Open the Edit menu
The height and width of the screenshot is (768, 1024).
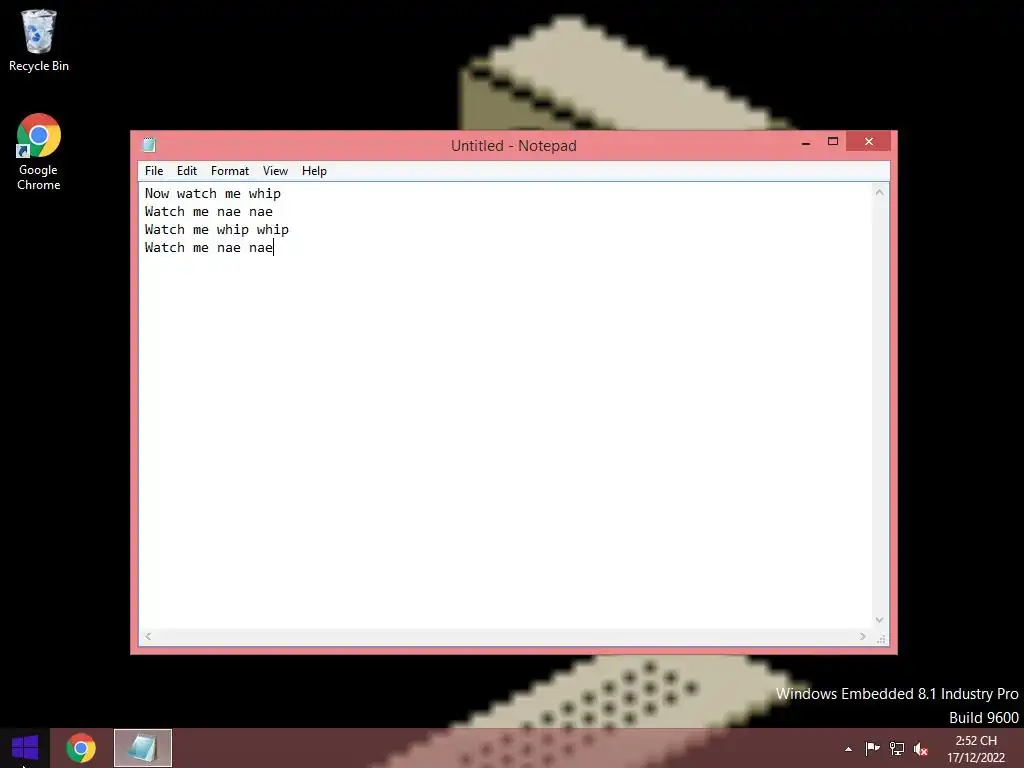[187, 171]
